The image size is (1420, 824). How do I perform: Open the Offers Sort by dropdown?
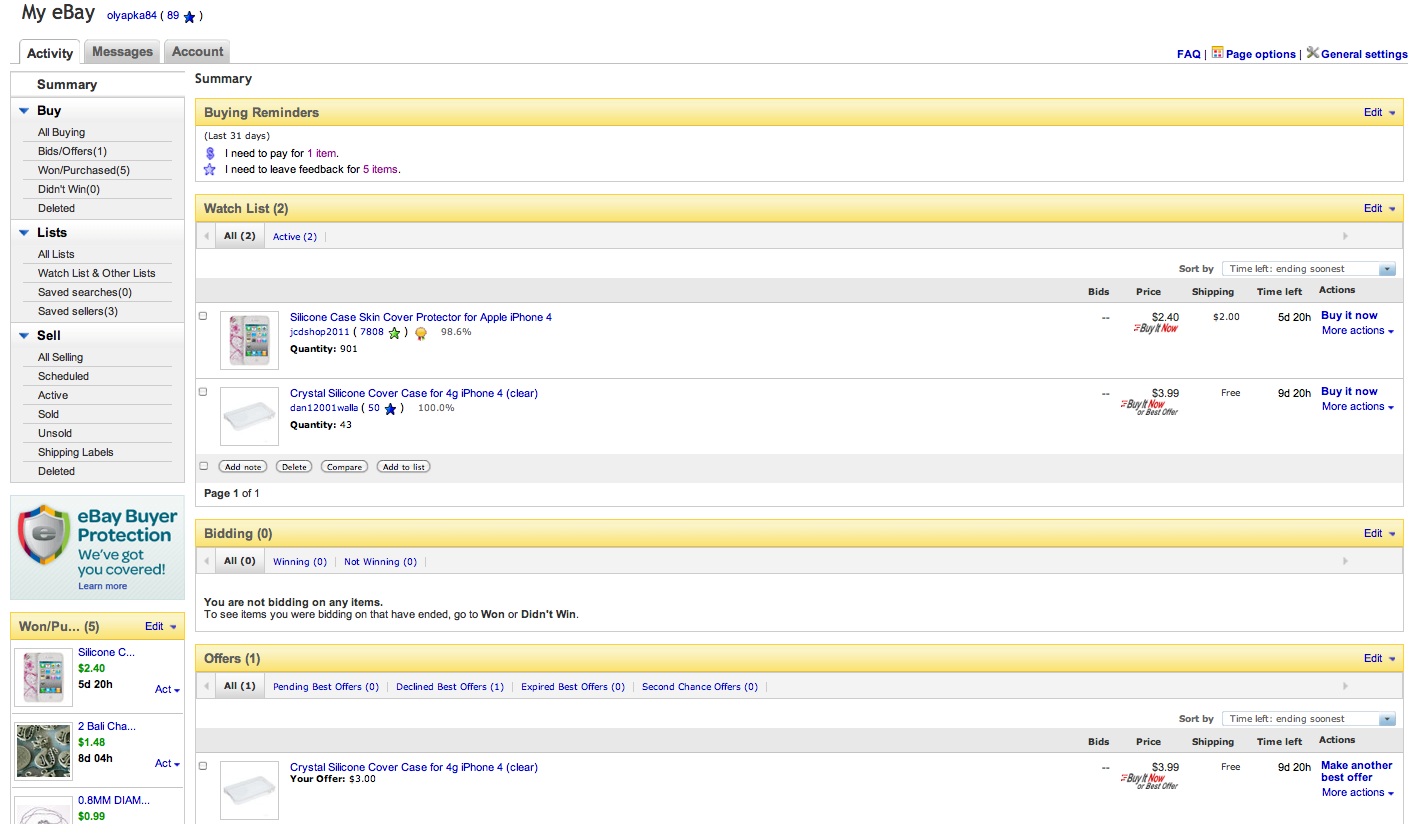(1309, 719)
